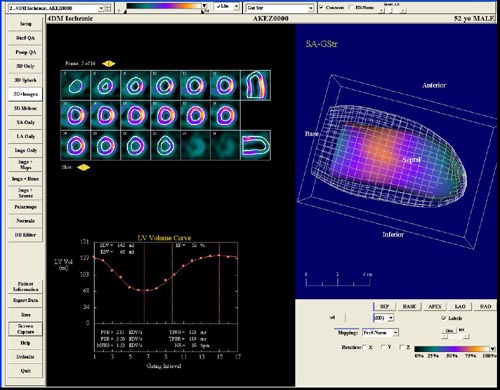Screen dimensions: 500x390
Task: Adjust the slider below the Labels checkbox
Action: tap(456, 337)
